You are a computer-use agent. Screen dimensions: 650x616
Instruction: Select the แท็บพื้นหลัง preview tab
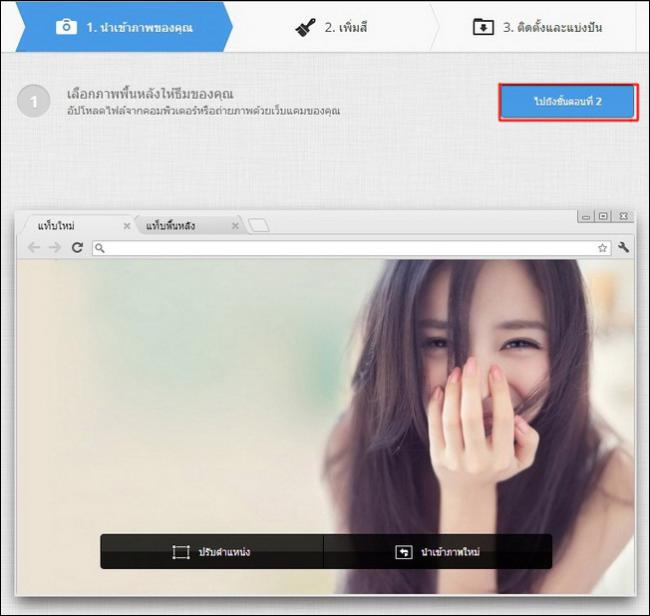189,226
